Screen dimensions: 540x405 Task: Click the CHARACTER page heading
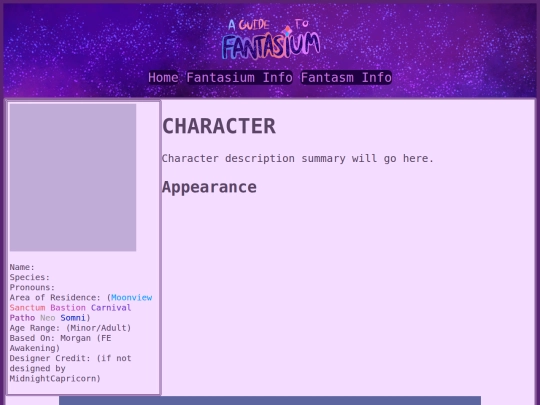(x=219, y=126)
